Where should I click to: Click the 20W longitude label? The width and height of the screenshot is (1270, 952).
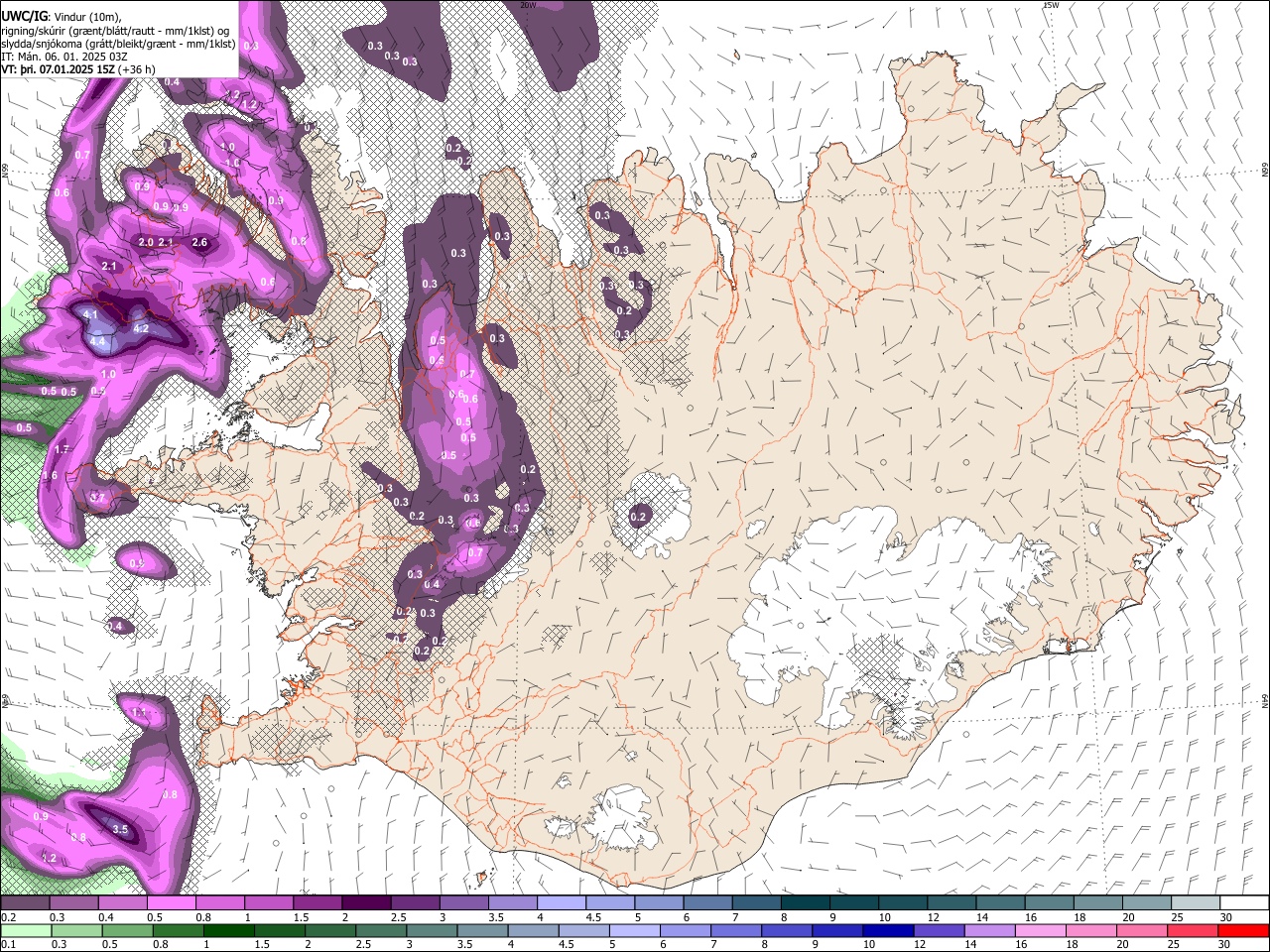click(x=528, y=5)
